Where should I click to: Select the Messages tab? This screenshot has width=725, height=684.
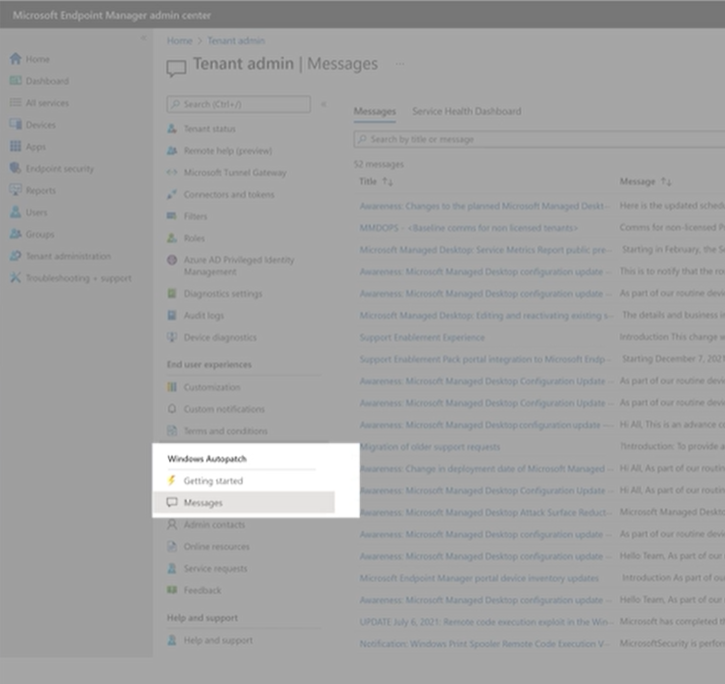[x=374, y=111]
